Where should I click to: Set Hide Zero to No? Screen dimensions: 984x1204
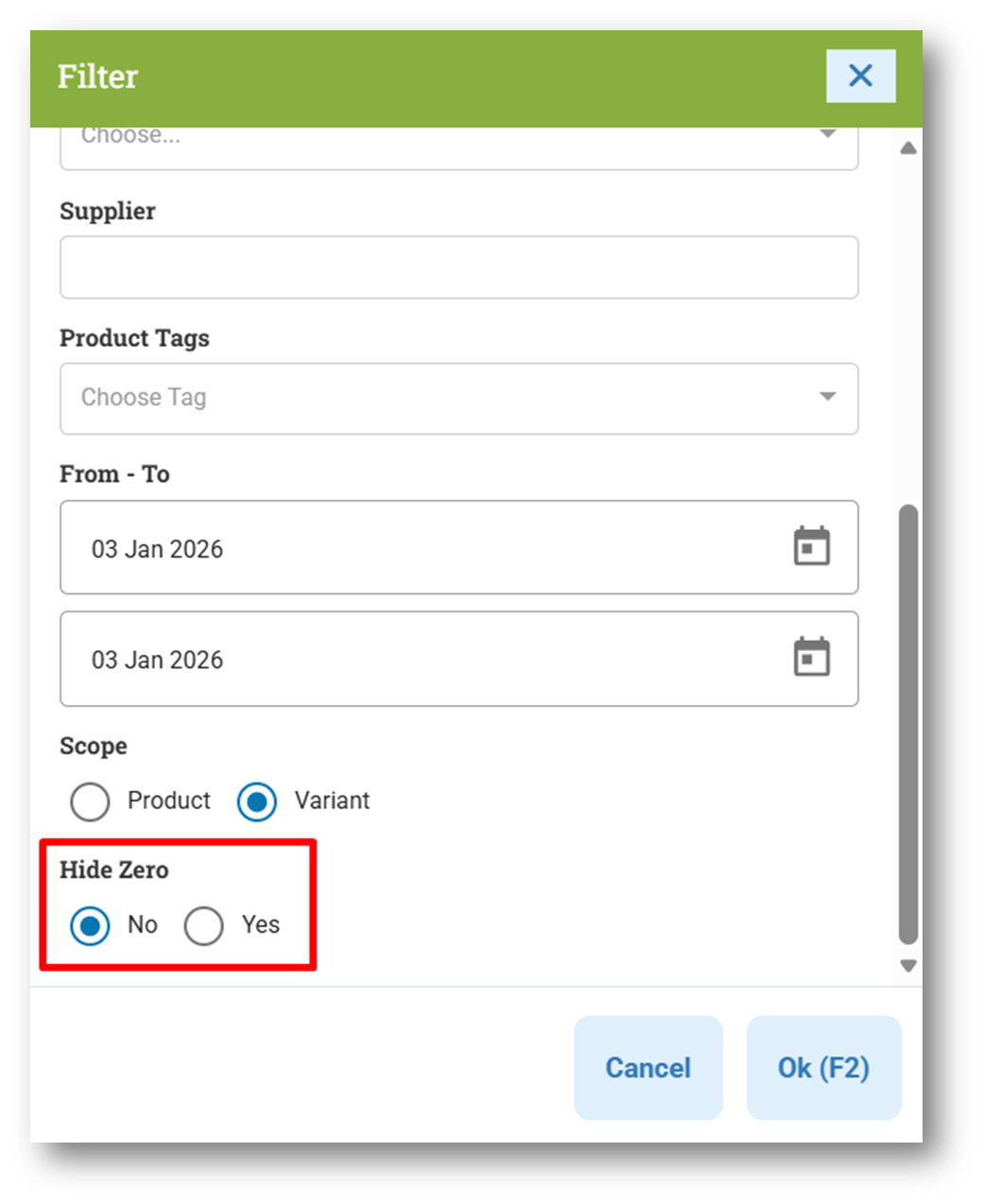click(91, 925)
